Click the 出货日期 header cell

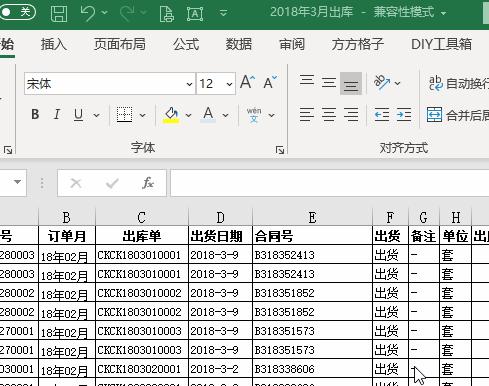pos(220,236)
